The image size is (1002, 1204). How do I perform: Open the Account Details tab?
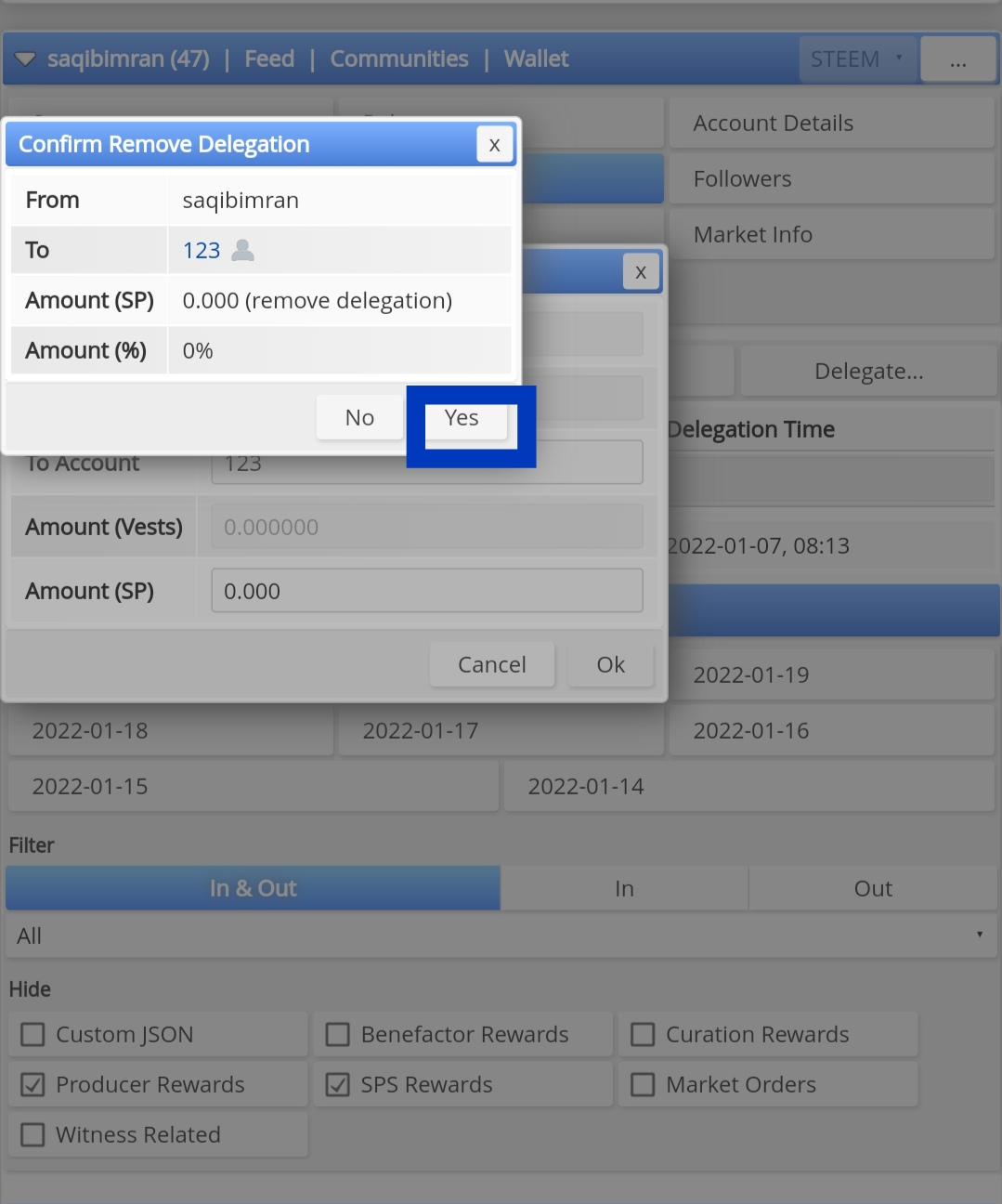(x=832, y=124)
